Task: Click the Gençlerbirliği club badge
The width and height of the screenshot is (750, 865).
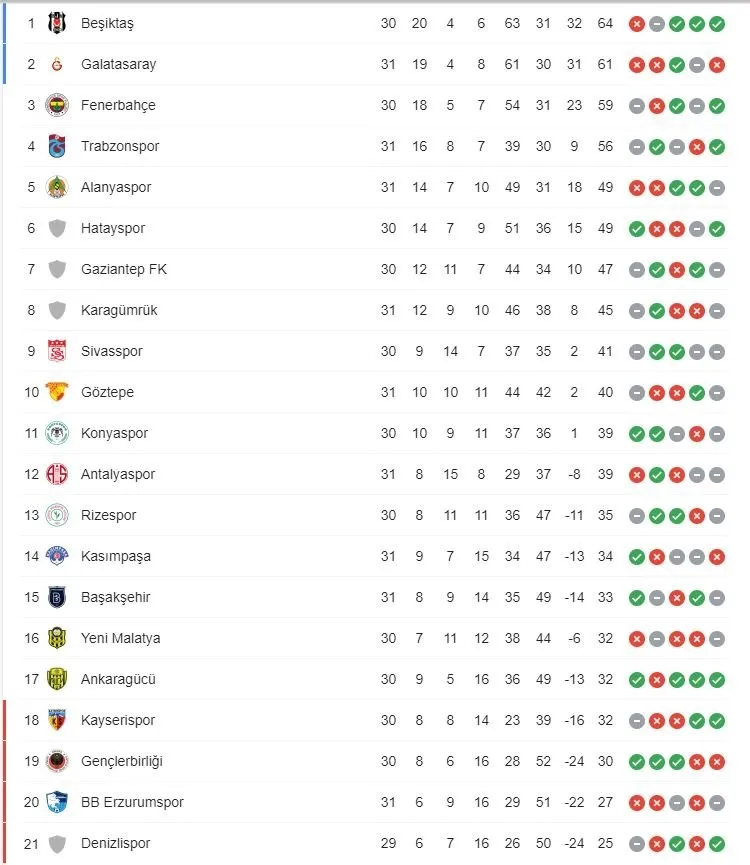Action: (57, 761)
